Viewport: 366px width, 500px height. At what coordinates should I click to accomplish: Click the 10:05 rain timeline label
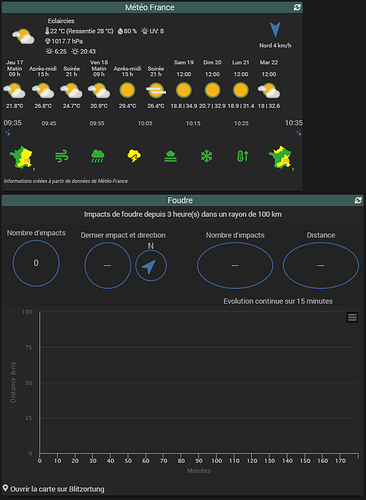[x=145, y=123]
